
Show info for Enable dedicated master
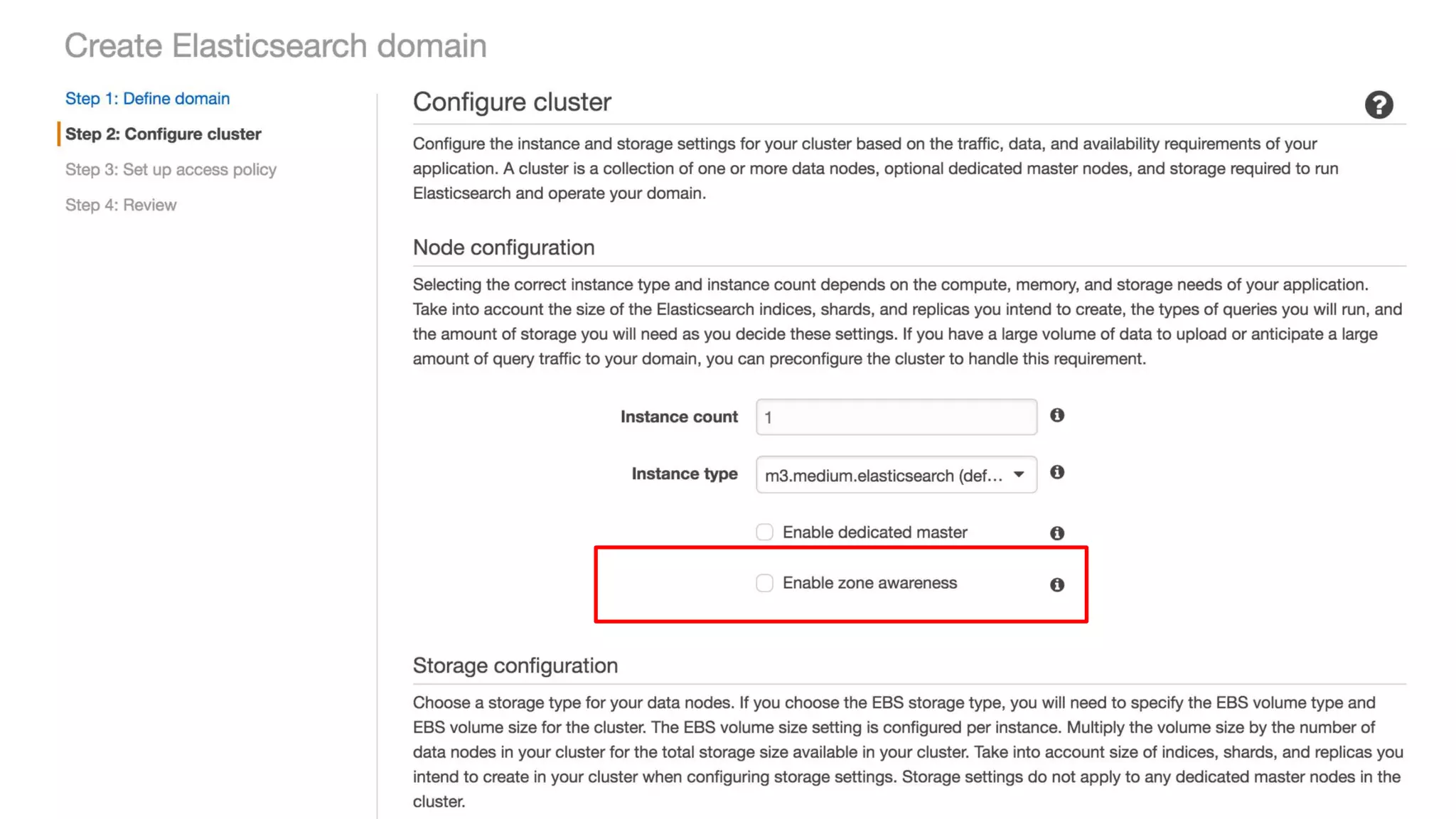pos(1057,533)
